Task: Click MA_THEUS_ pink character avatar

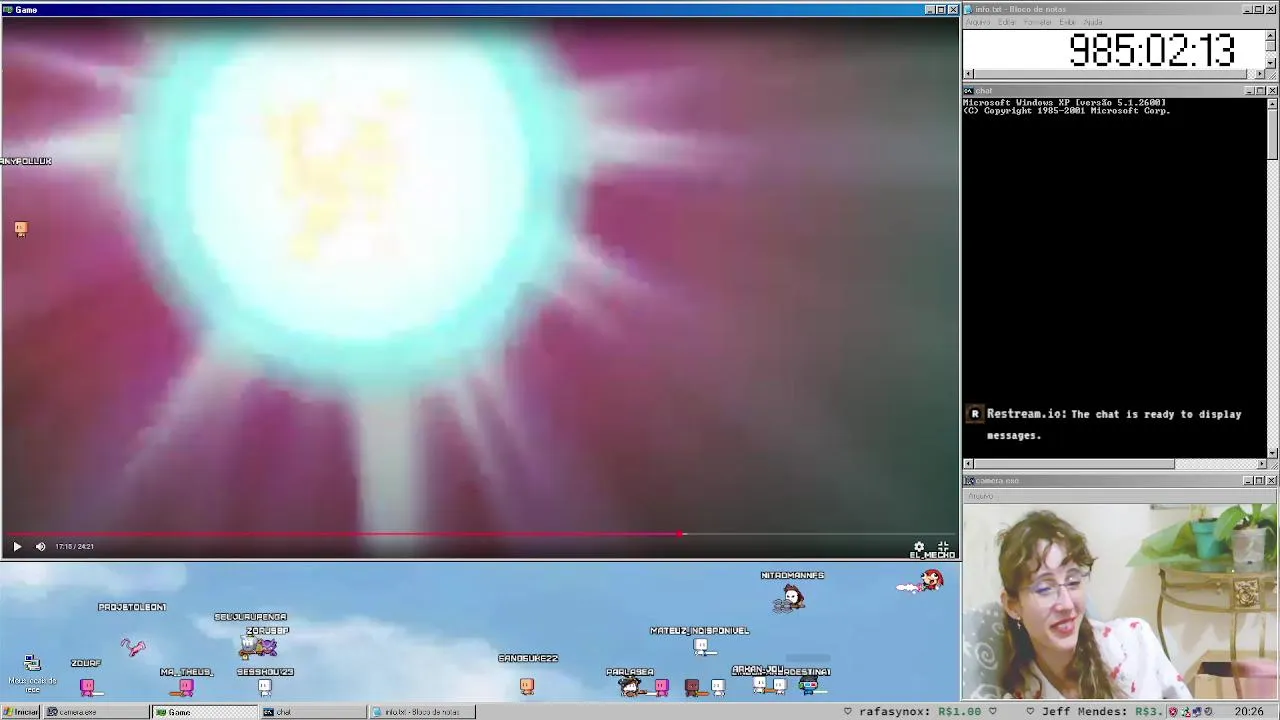Action: click(x=186, y=687)
